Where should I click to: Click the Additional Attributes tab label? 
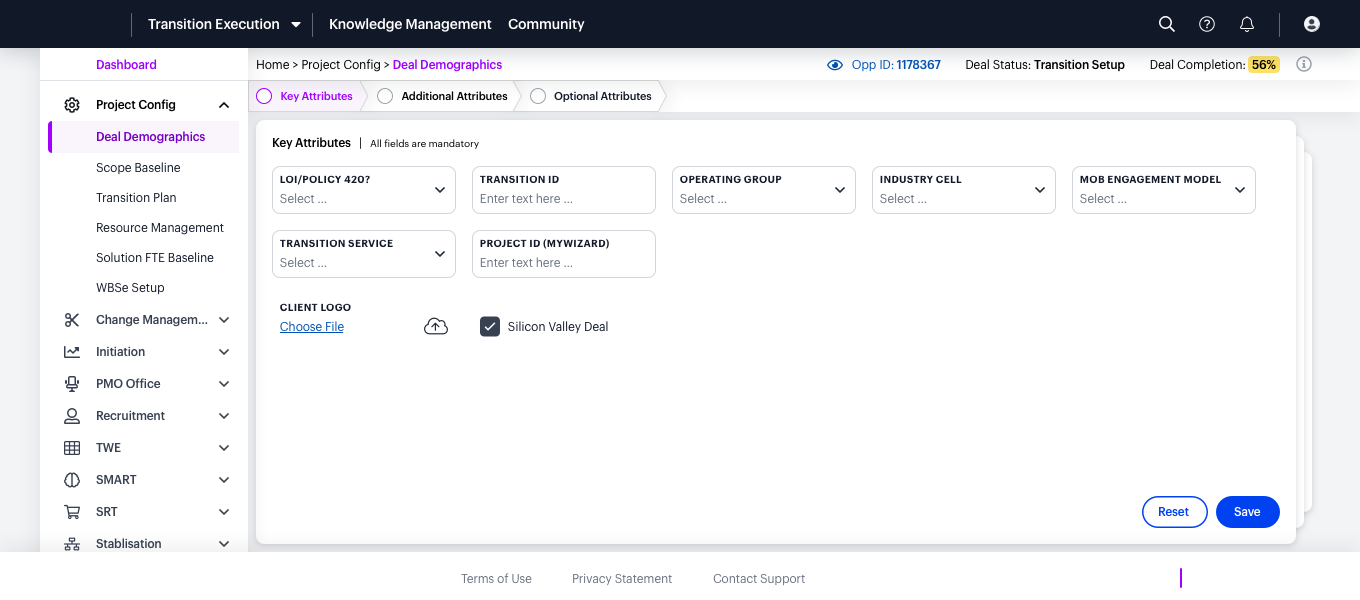coord(454,96)
